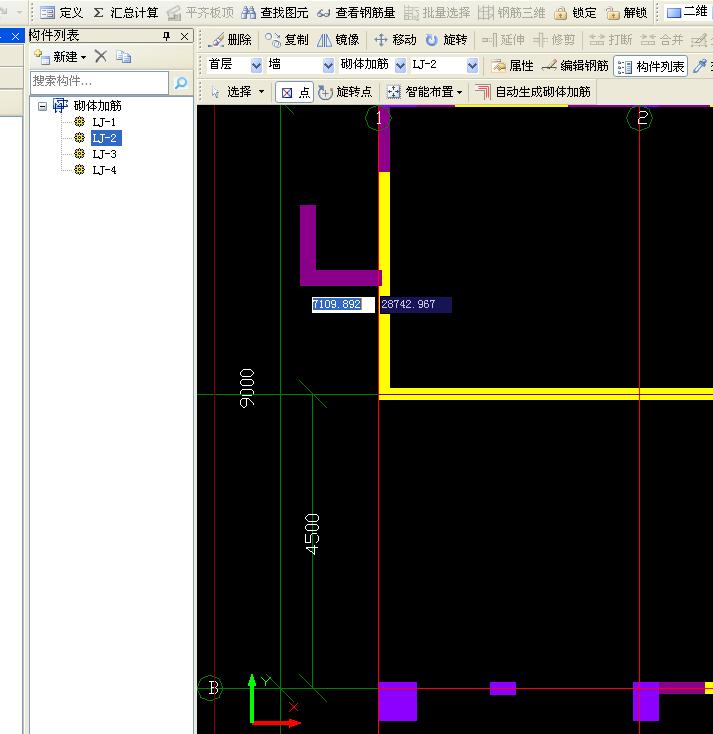Open the LJ-2 component dropdown

(472, 66)
